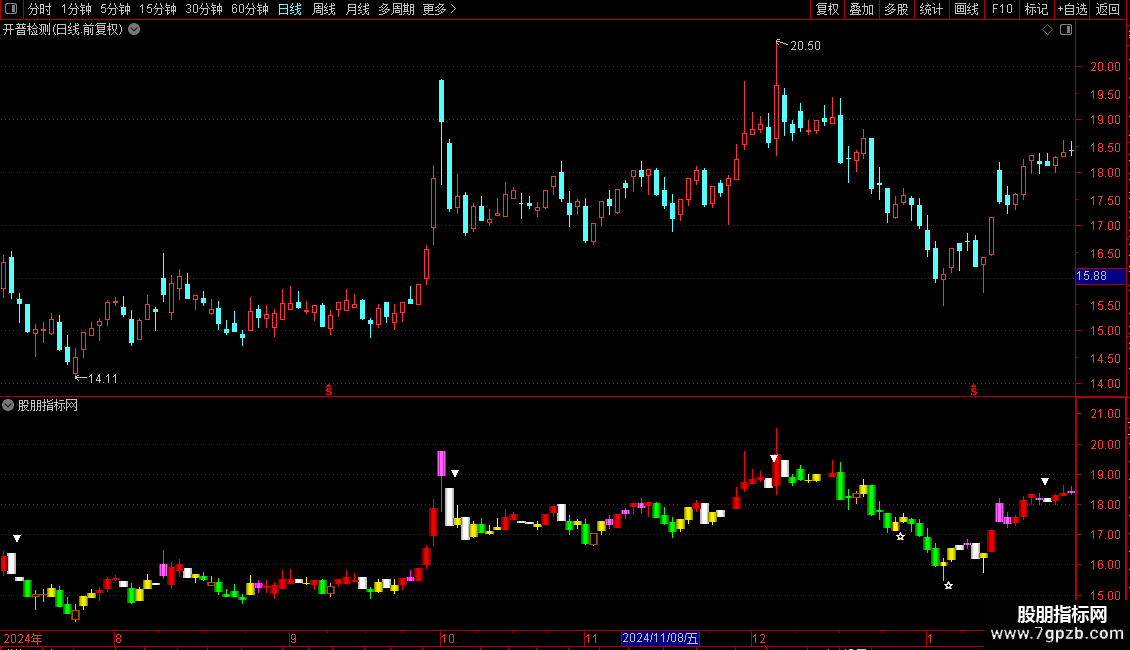Click the star marker near 15.00 level

point(948,585)
